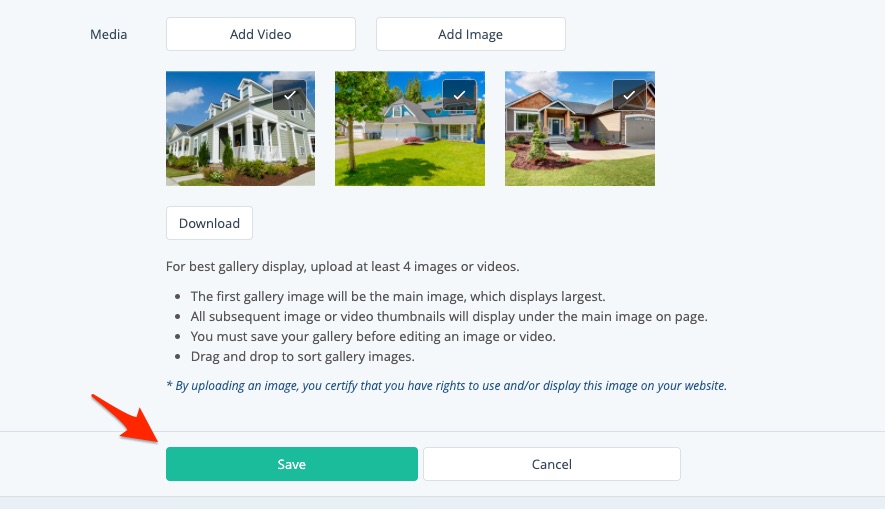The height and width of the screenshot is (509, 885).
Task: Save the gallery with the green button
Action: 292,464
